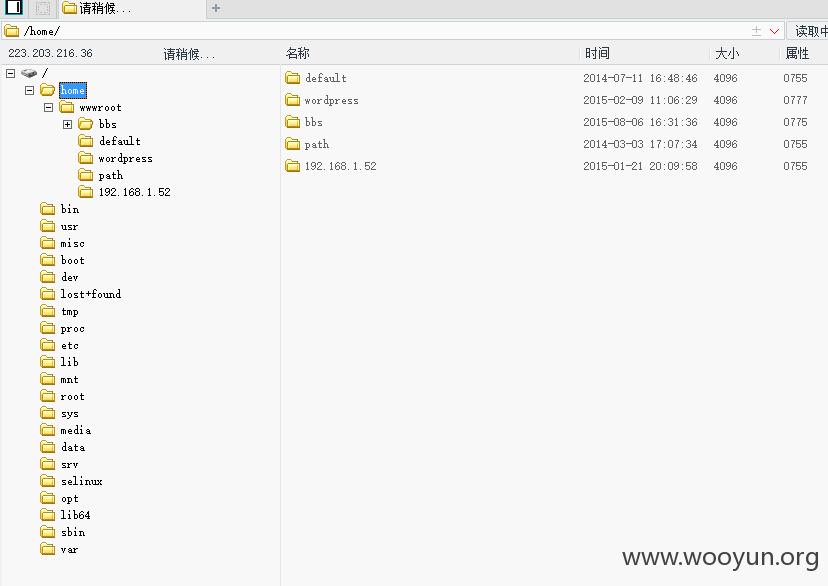
Task: Open the path history dropdown arrow
Action: click(x=774, y=31)
